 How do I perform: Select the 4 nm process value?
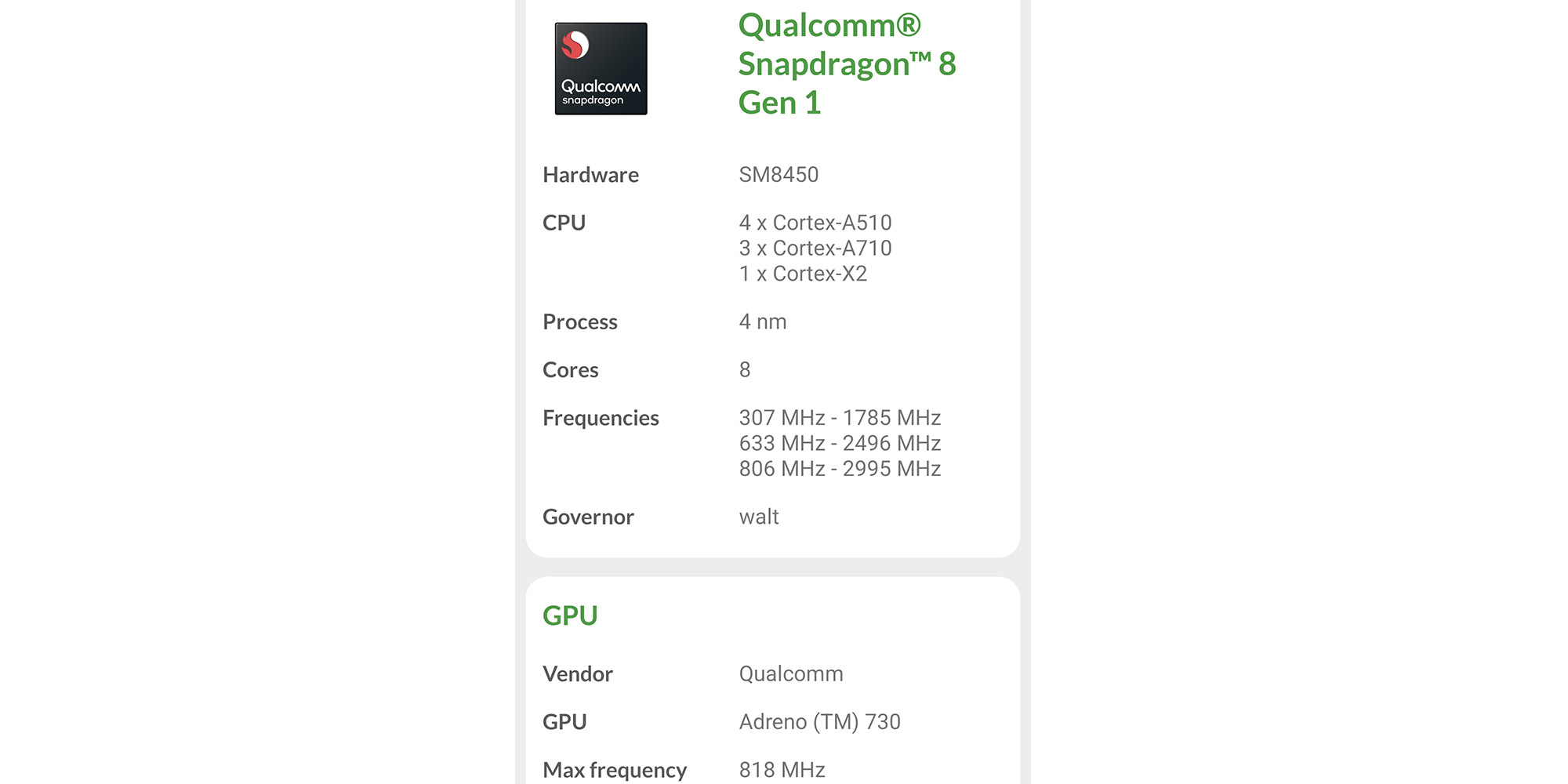pyautogui.click(x=763, y=322)
